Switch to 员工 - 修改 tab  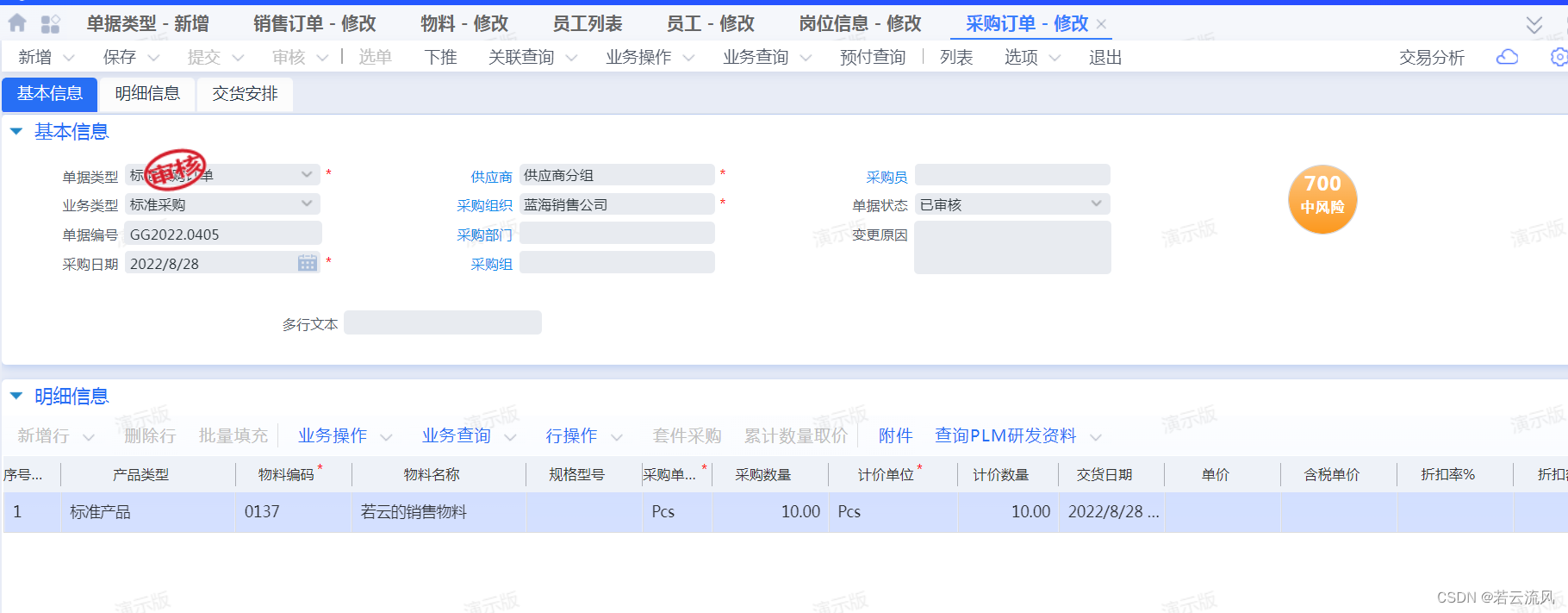[x=711, y=24]
